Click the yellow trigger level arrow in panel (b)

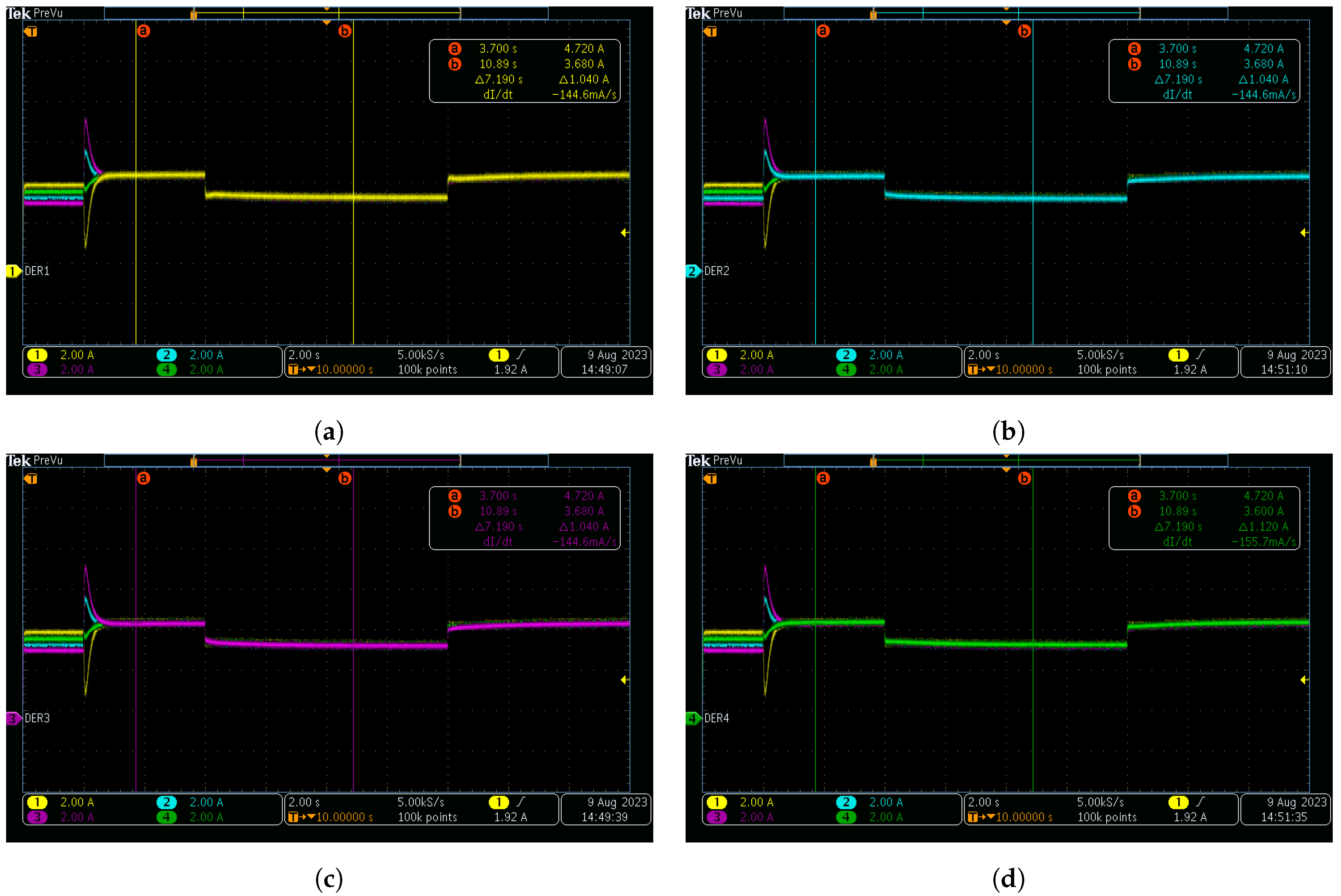click(x=1303, y=233)
